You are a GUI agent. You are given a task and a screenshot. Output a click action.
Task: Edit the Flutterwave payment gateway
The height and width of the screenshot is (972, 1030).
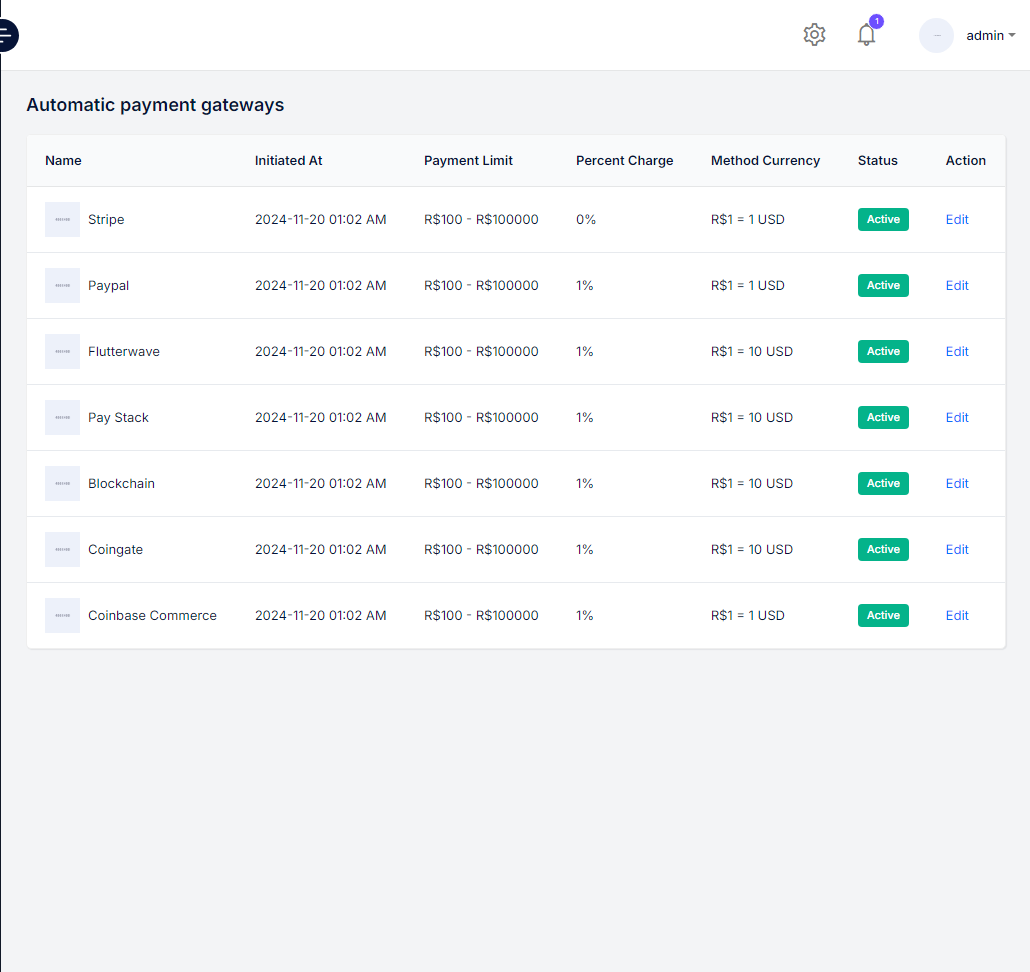point(957,352)
